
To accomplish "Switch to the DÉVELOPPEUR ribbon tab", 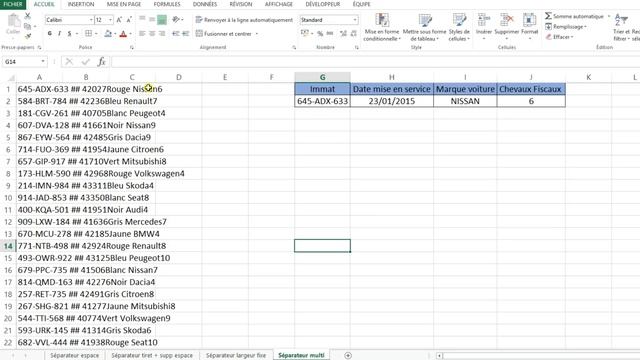I will tap(322, 4).
